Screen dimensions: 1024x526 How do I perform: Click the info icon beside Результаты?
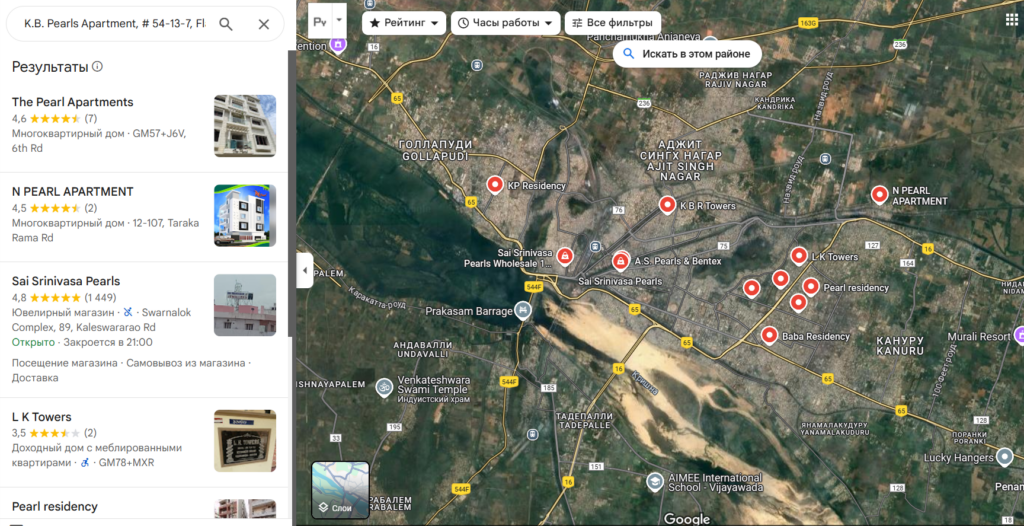(x=97, y=67)
